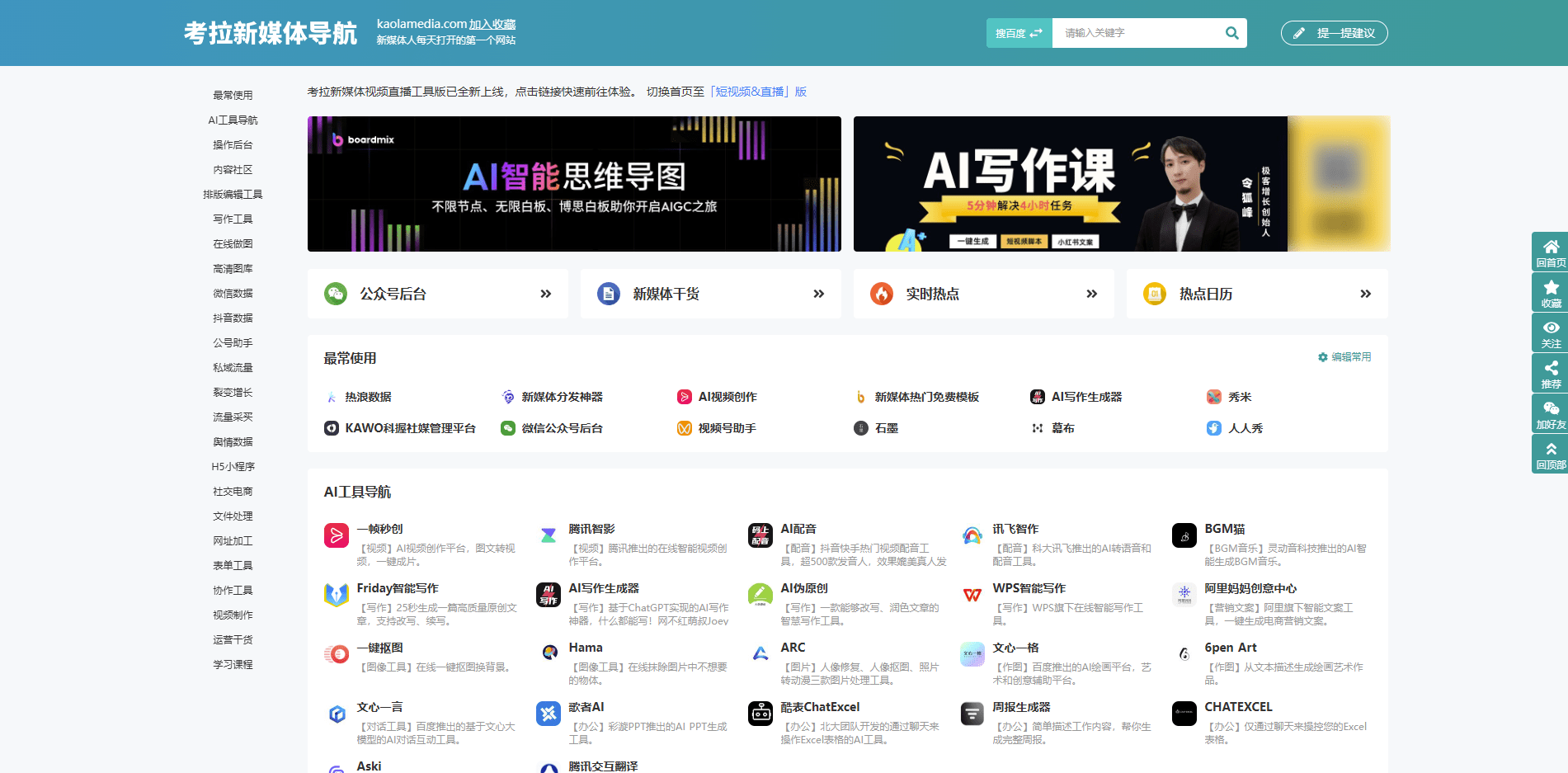
Task: Open 新媒体分发神器 shortcut
Action: click(552, 397)
